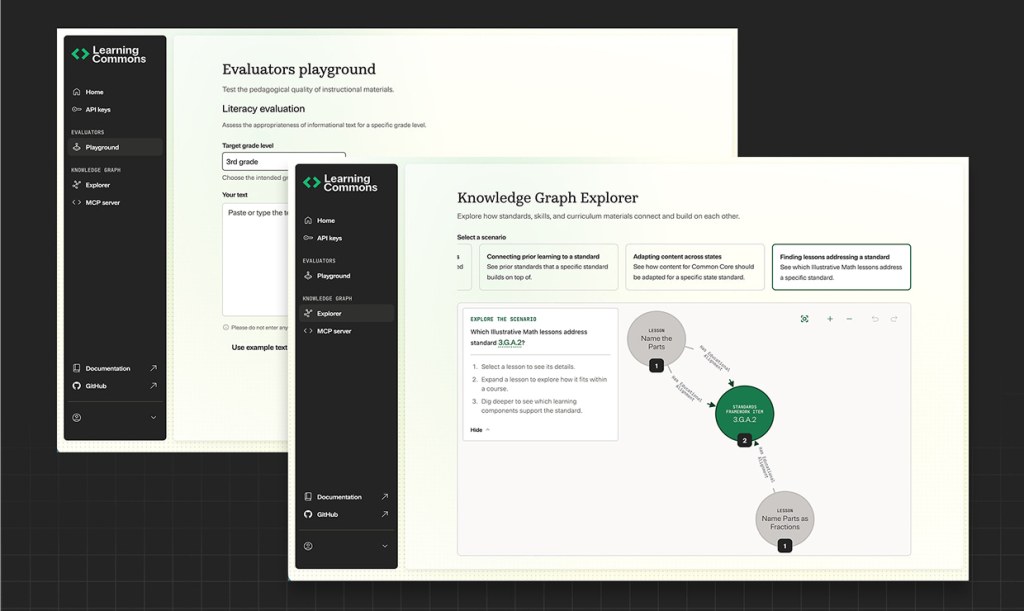Open Documentation link in the Evaluators playground sidebar
Screen dimensions: 1024x611
pyautogui.click(x=115, y=368)
